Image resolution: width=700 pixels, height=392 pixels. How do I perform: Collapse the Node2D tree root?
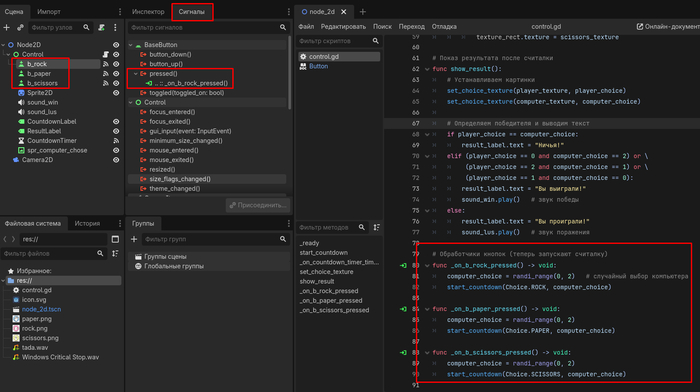4,45
